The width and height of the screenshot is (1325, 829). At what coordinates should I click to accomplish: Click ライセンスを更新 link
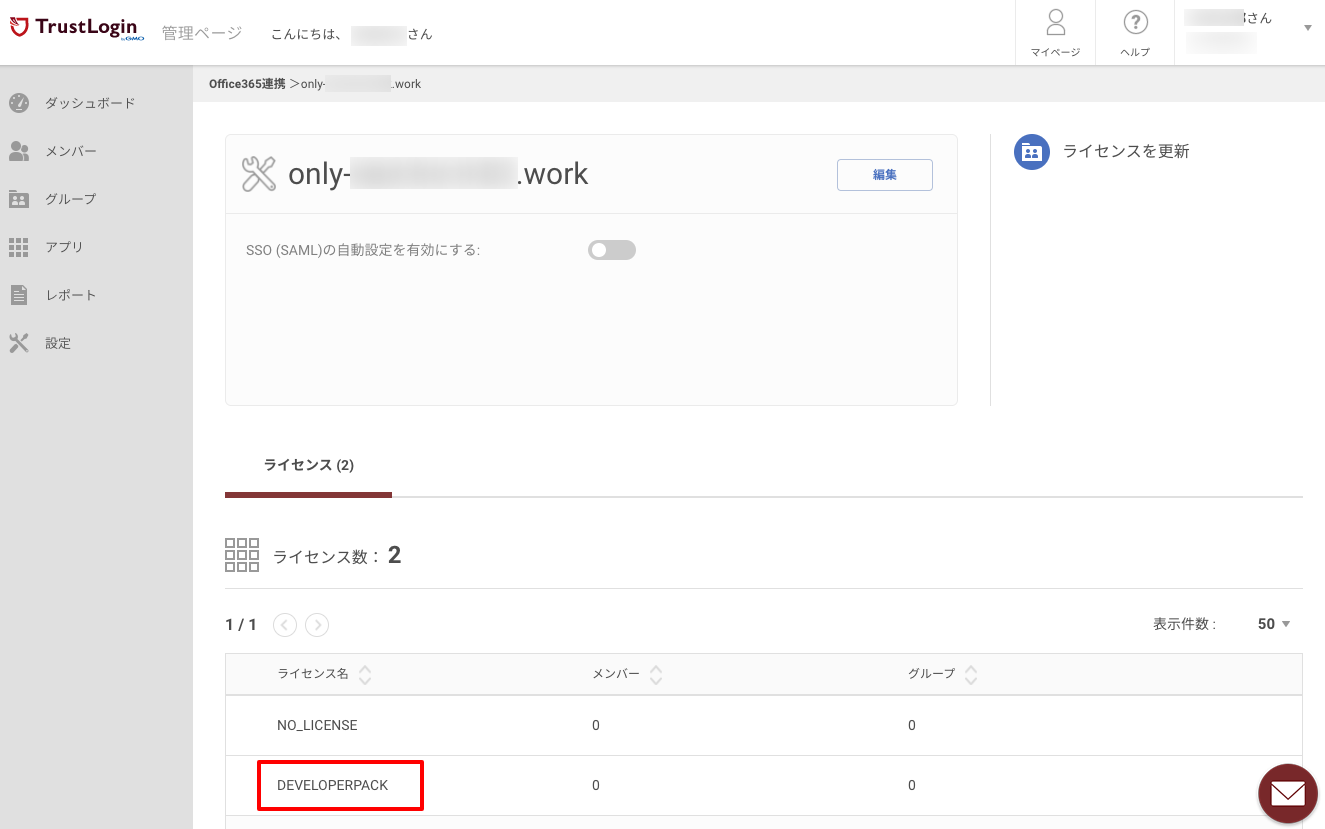pyautogui.click(x=1126, y=152)
